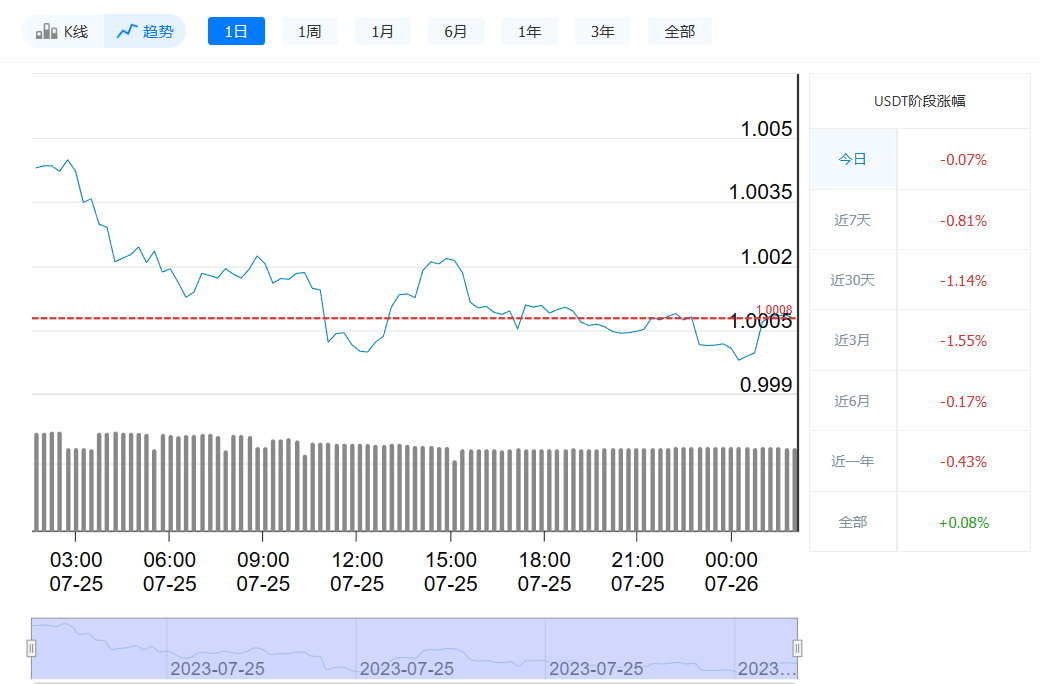Viewport: 1040px width, 684px height.
Task: Switch chart to 3年 view
Action: [x=602, y=31]
